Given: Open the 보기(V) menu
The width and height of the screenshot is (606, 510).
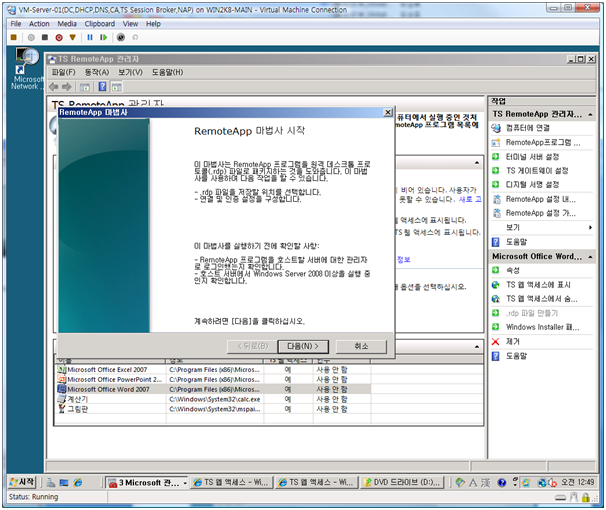Looking at the screenshot, I should pyautogui.click(x=130, y=72).
